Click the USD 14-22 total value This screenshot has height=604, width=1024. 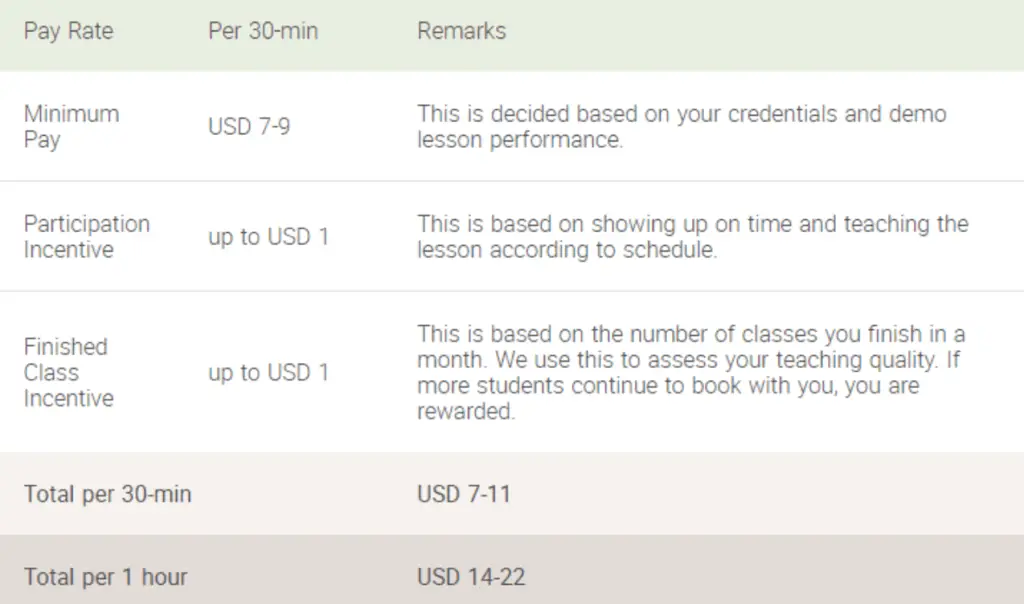click(471, 577)
